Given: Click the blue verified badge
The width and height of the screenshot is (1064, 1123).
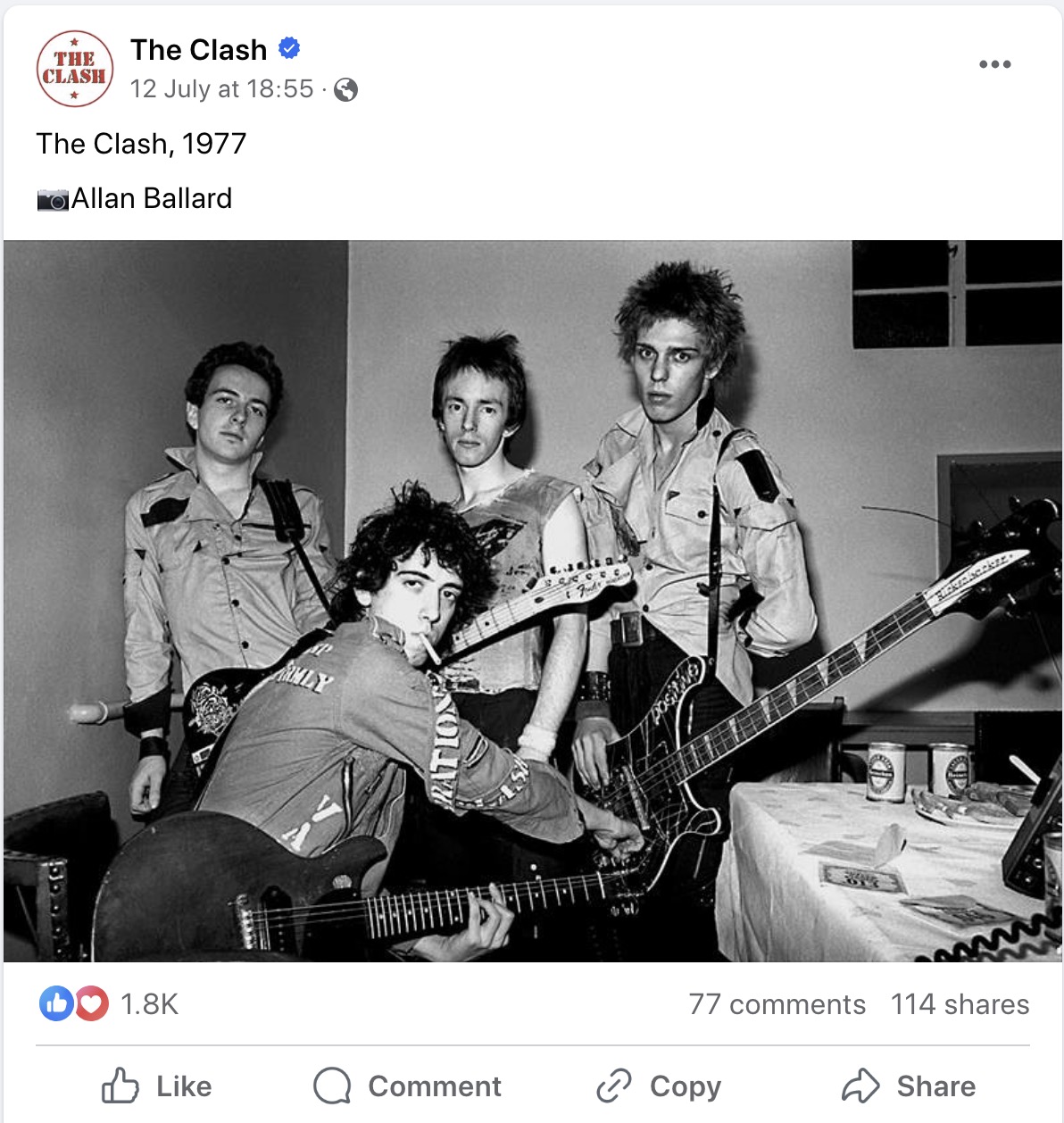Looking at the screenshot, I should 289,48.
